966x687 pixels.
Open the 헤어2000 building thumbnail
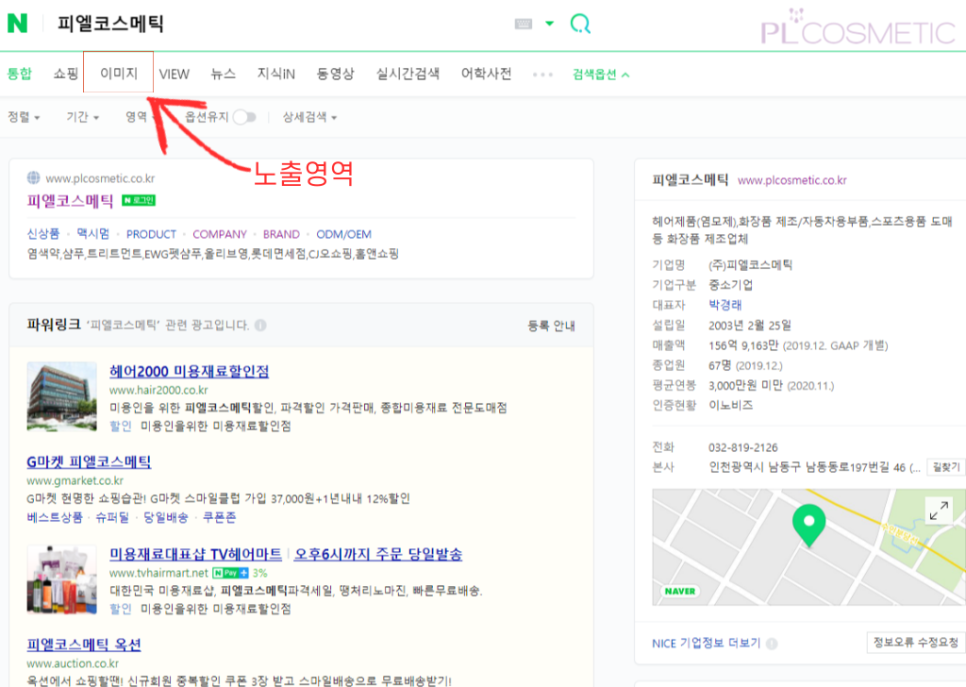[x=62, y=396]
